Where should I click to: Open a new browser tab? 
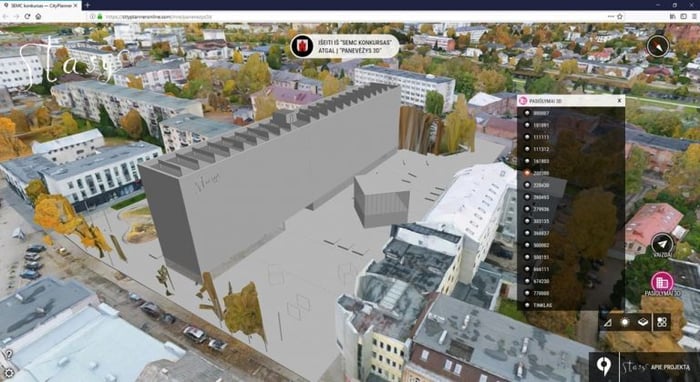click(x=88, y=5)
